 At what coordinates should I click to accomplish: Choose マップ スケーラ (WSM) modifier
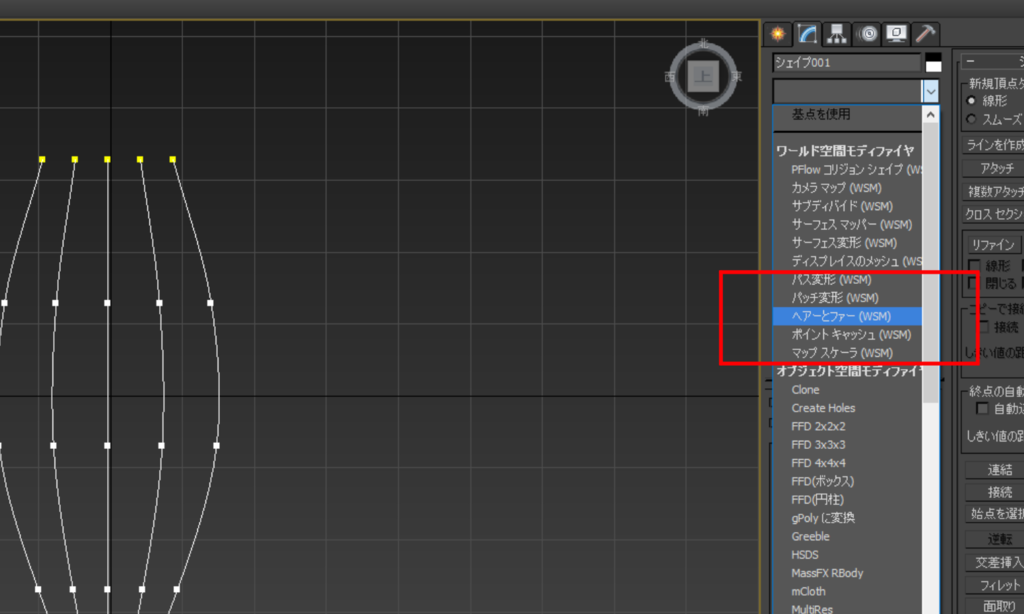pyautogui.click(x=848, y=353)
